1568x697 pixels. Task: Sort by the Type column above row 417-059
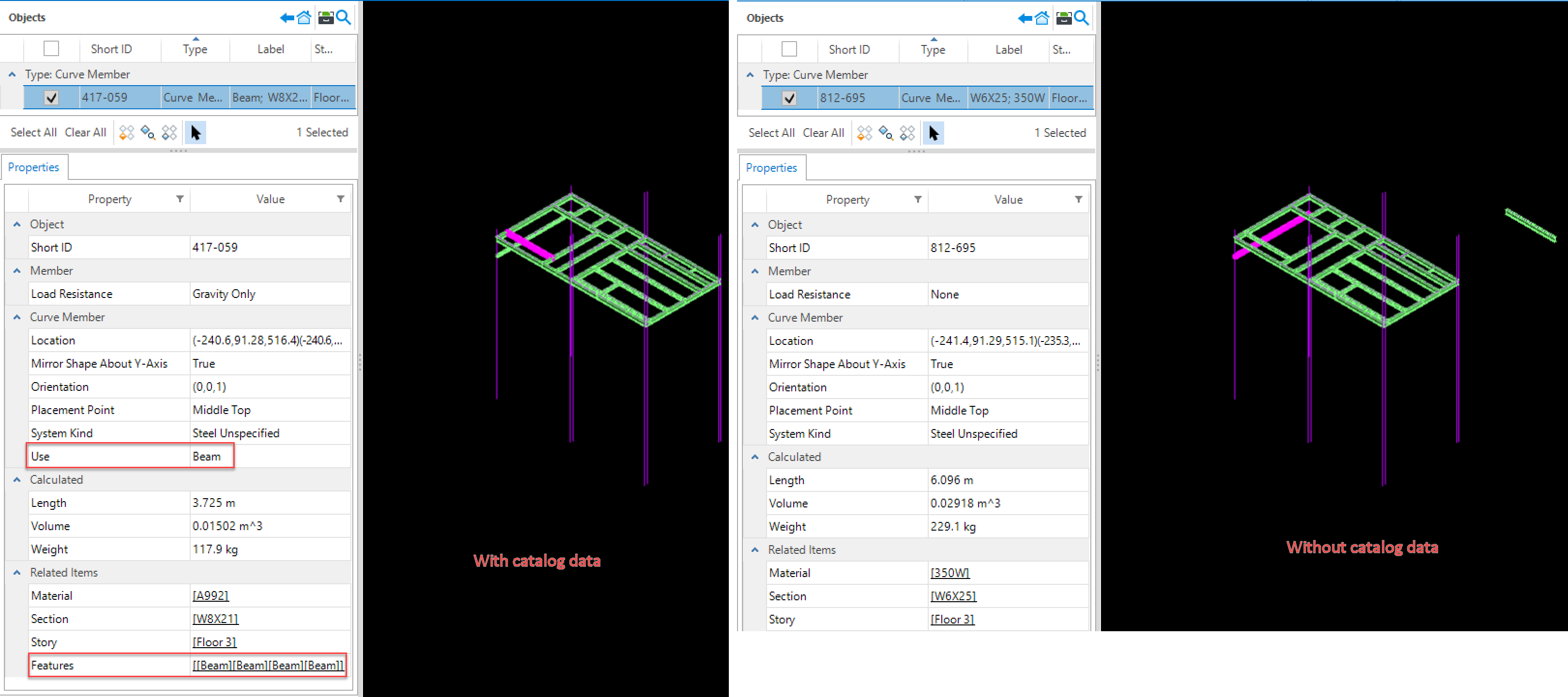click(x=196, y=49)
